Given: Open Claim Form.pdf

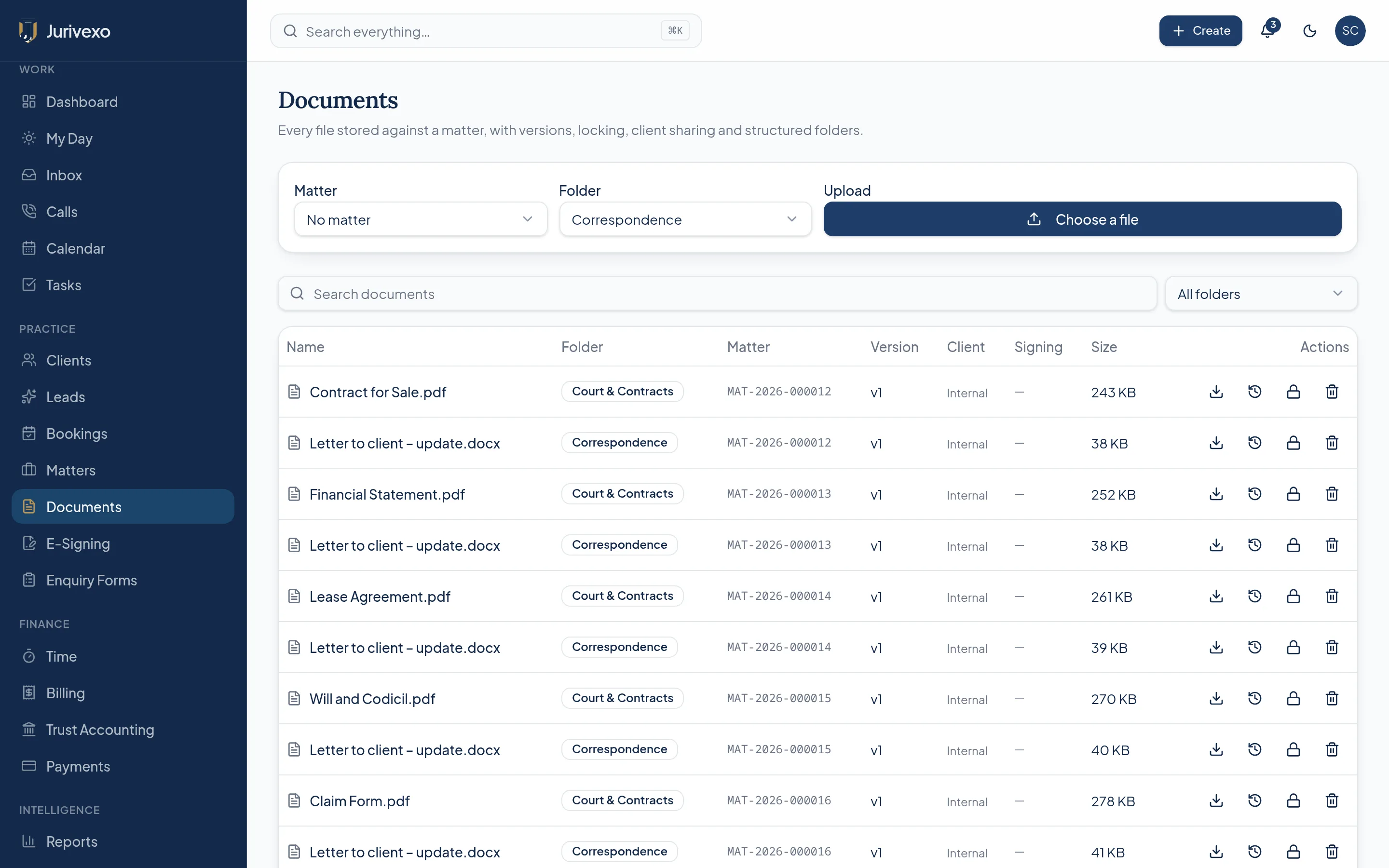Looking at the screenshot, I should pyautogui.click(x=359, y=801).
